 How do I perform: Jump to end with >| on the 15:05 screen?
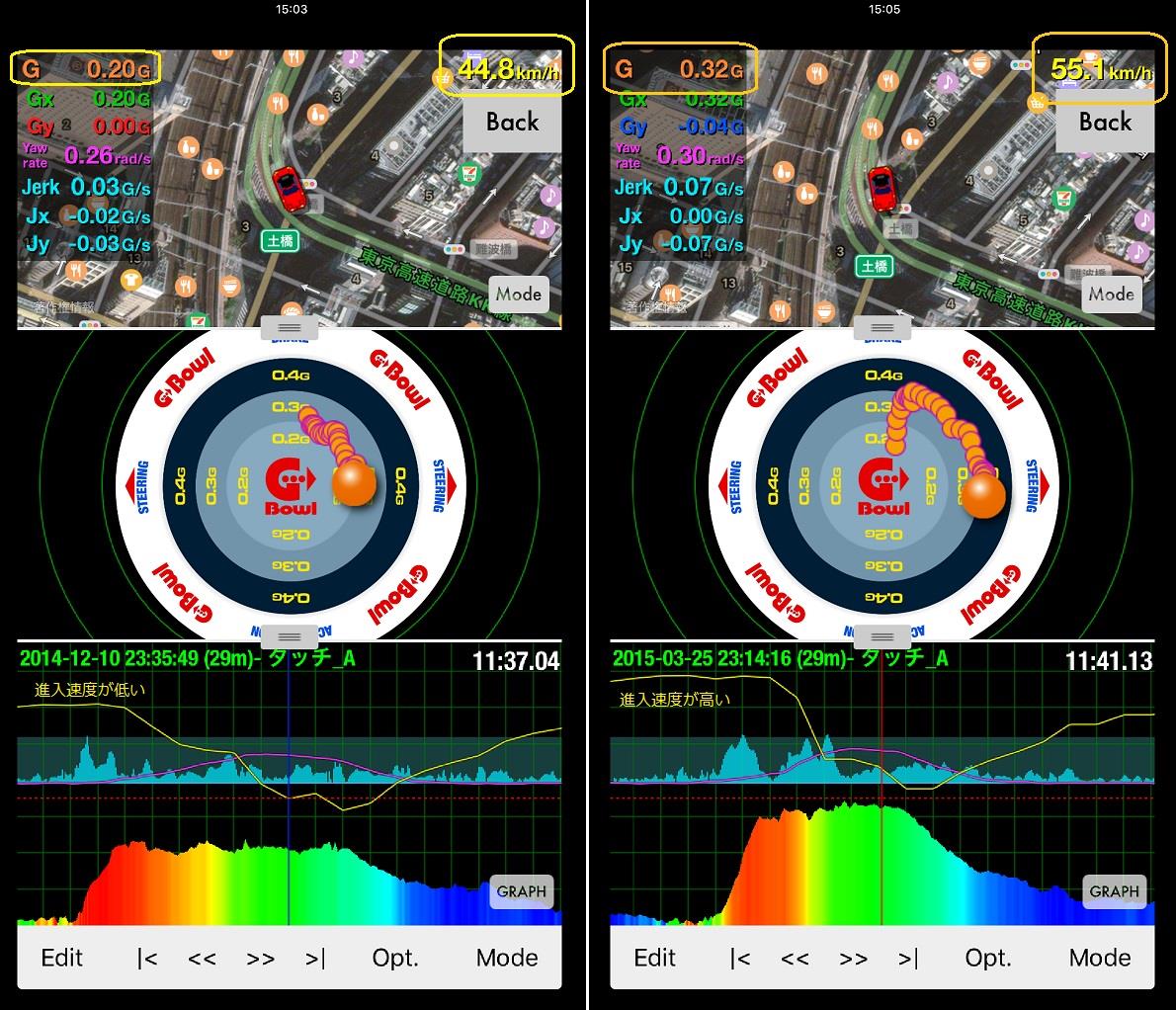click(x=907, y=959)
